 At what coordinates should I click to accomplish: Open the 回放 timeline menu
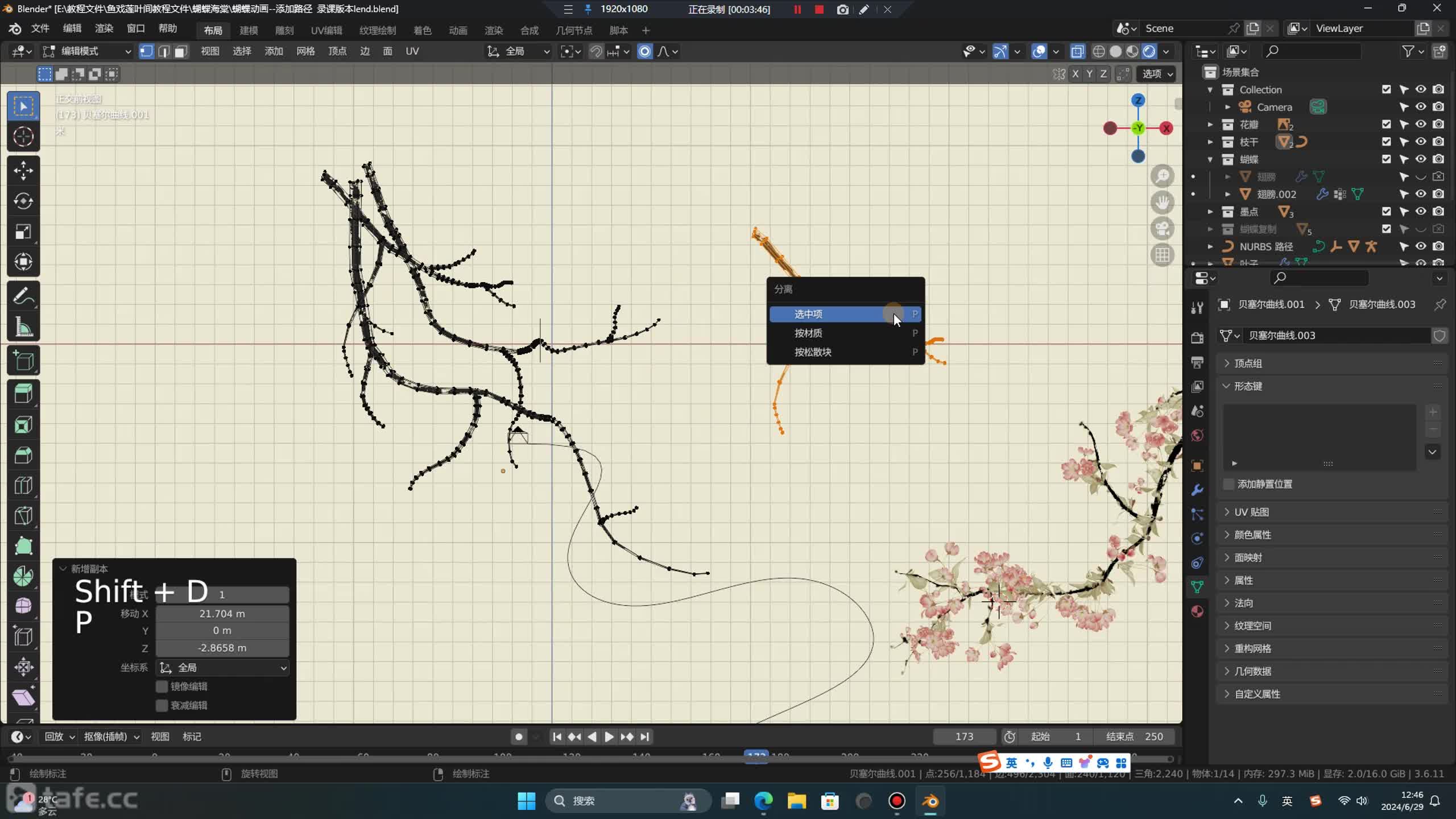(59, 737)
